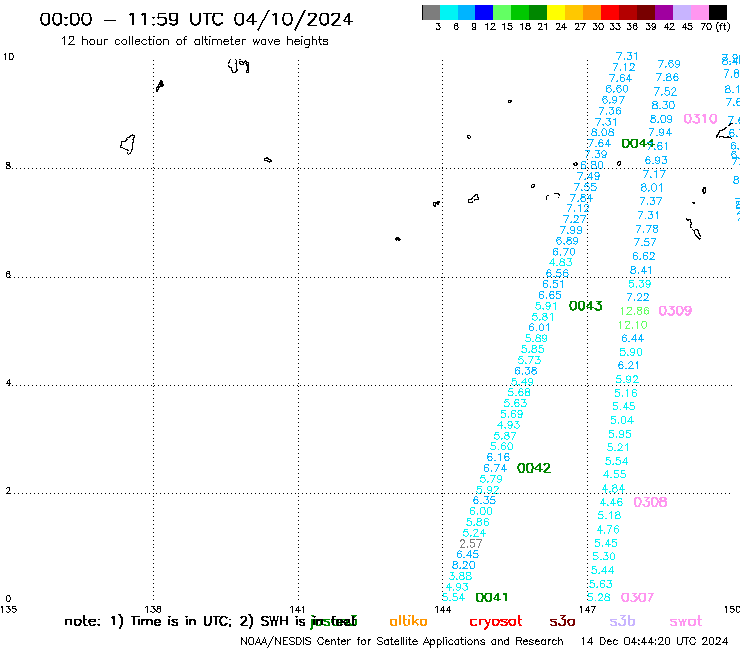Click the 7.99 wave height reading
Screen dimensions: 740x650
571,230
